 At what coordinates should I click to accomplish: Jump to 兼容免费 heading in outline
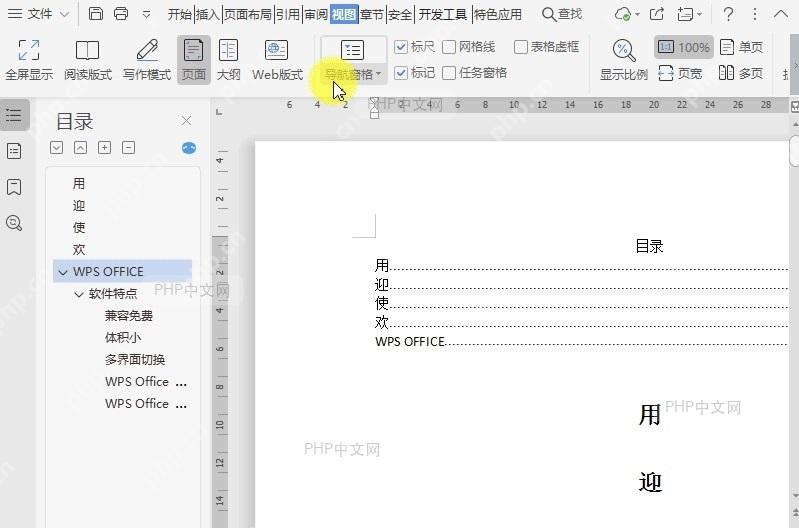[x=129, y=315]
